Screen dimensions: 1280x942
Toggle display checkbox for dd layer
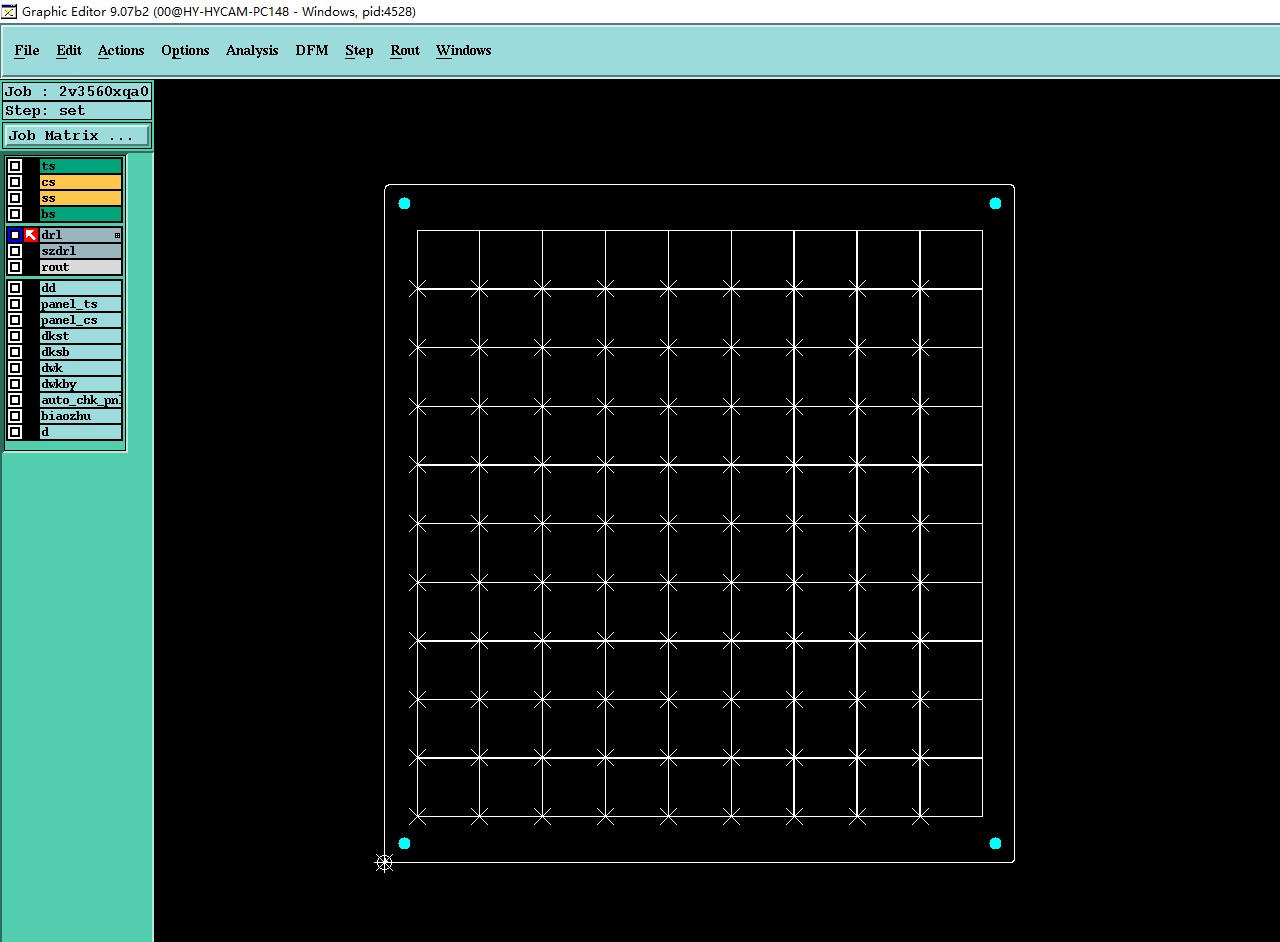point(15,288)
